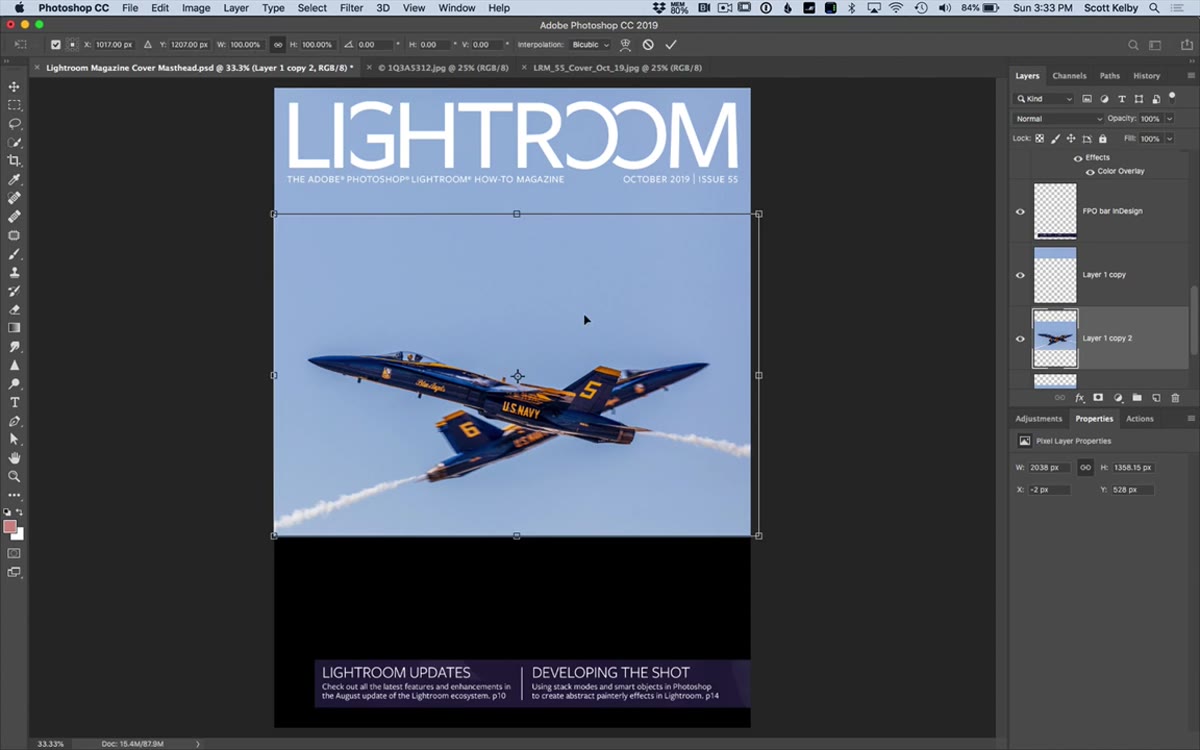Create a new layer icon
Viewport: 1200px width, 750px height.
coord(1156,398)
